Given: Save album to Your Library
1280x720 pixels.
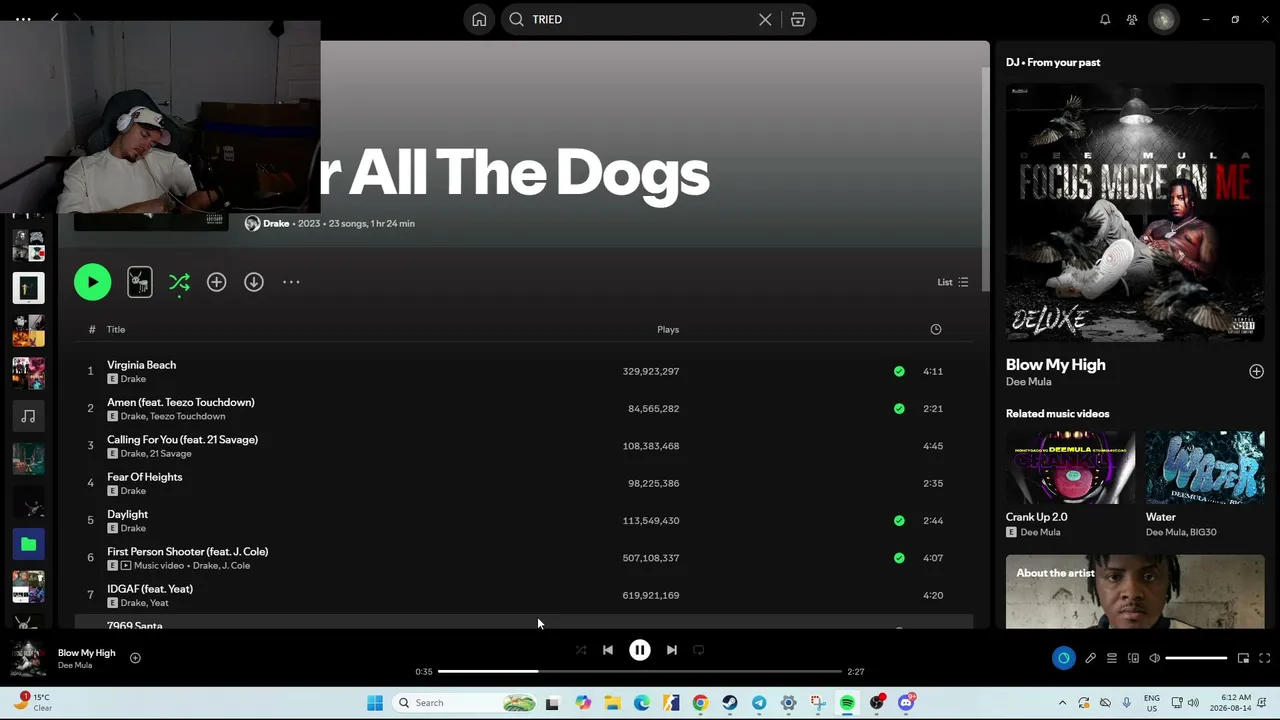Looking at the screenshot, I should [x=216, y=282].
